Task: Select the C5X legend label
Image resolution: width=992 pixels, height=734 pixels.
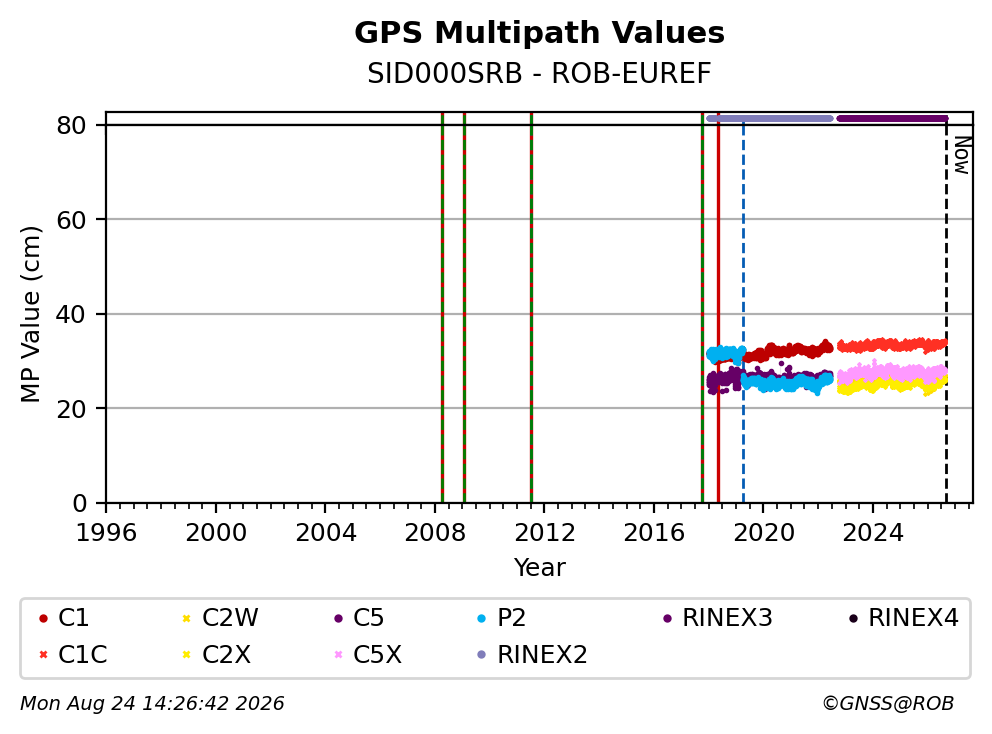Action: point(377,654)
